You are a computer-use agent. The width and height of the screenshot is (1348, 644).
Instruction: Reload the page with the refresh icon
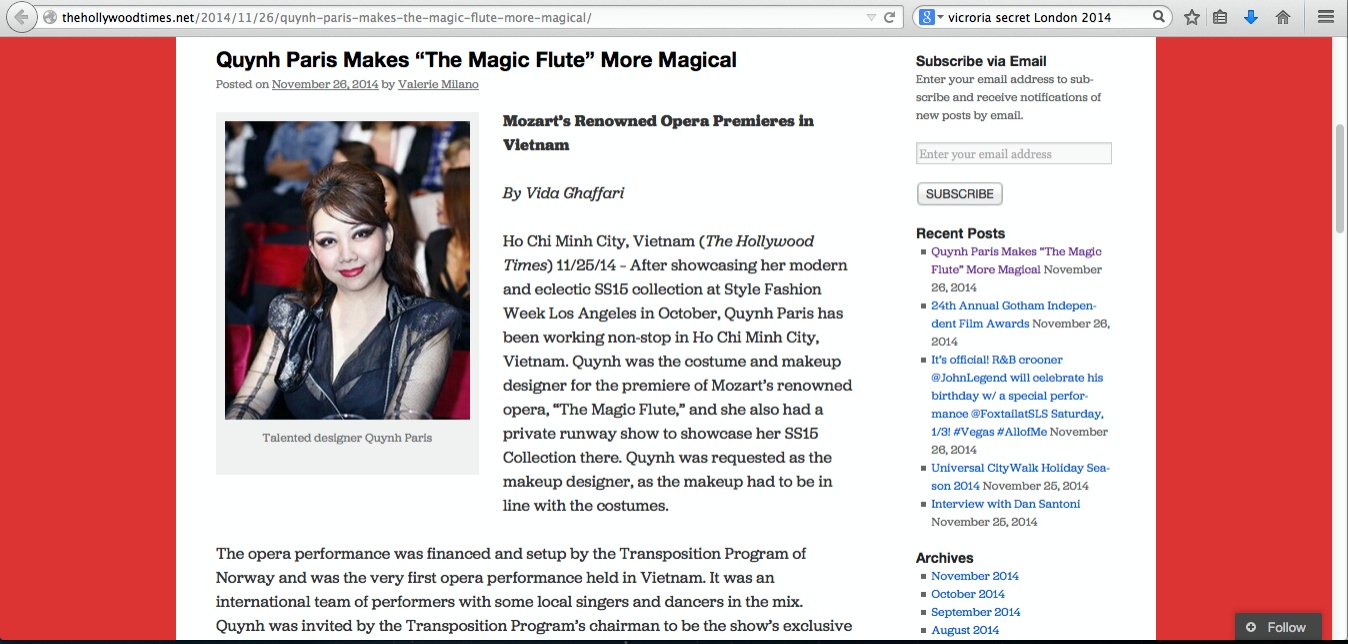tap(889, 17)
